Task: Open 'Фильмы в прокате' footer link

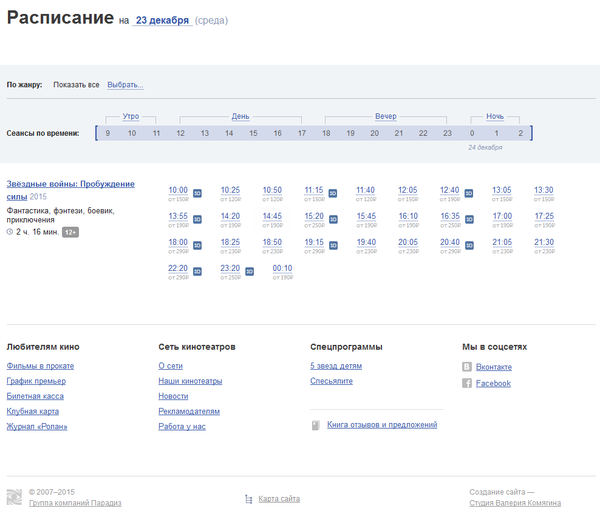Action: pyautogui.click(x=40, y=366)
